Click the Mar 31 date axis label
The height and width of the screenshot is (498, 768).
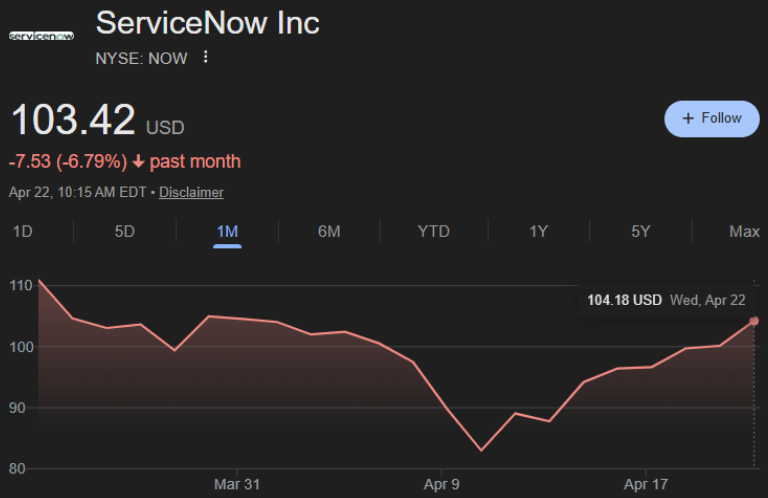click(x=237, y=484)
